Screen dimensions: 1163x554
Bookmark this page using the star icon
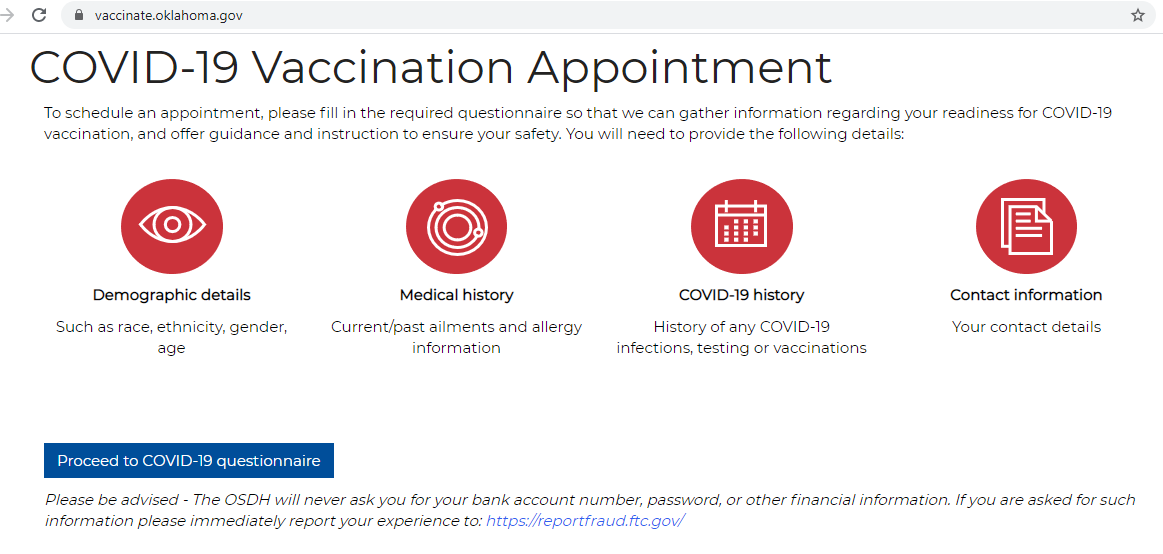1138,15
